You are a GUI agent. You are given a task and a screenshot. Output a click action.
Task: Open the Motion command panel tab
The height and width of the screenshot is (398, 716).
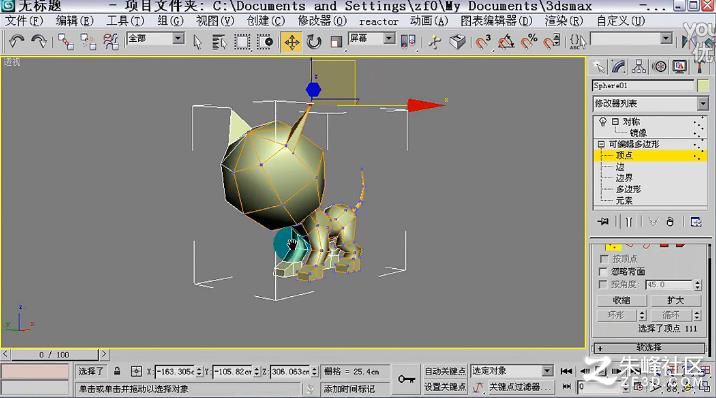[659, 67]
